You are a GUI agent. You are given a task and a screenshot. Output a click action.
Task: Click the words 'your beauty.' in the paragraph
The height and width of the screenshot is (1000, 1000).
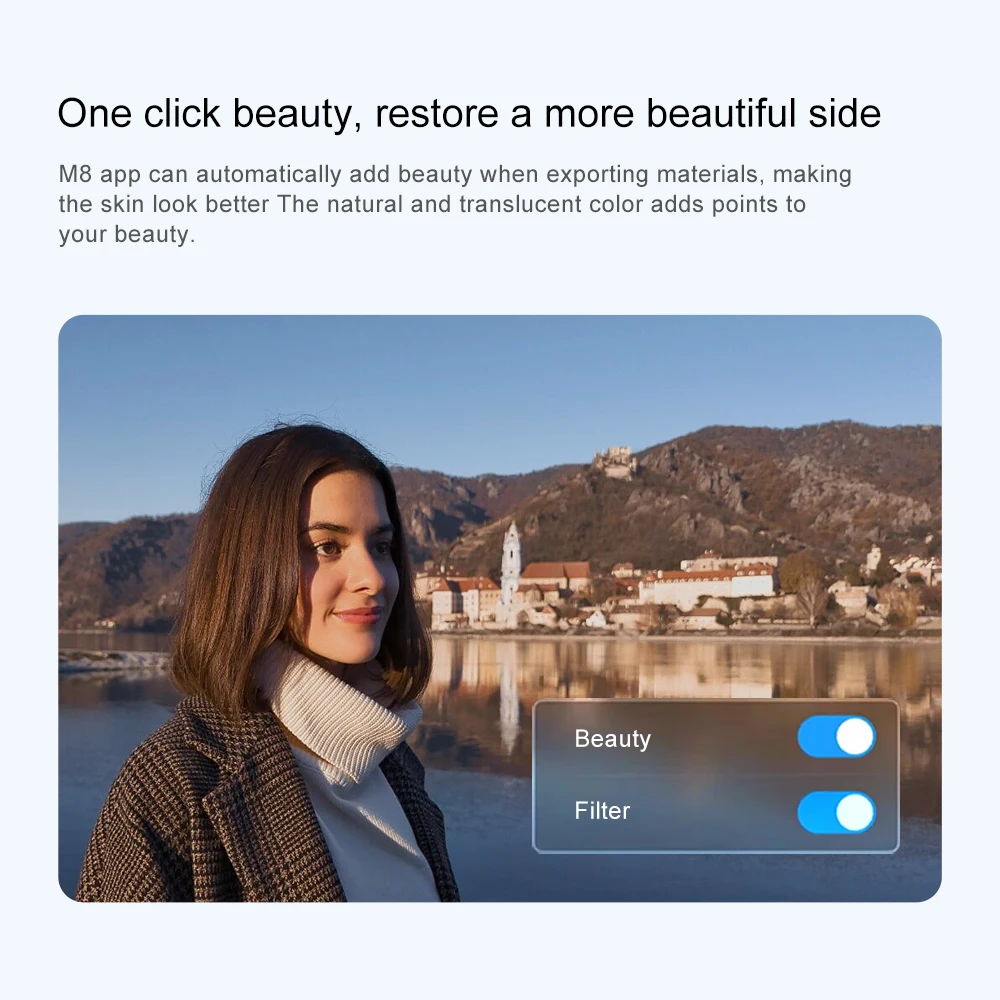pyautogui.click(x=127, y=235)
